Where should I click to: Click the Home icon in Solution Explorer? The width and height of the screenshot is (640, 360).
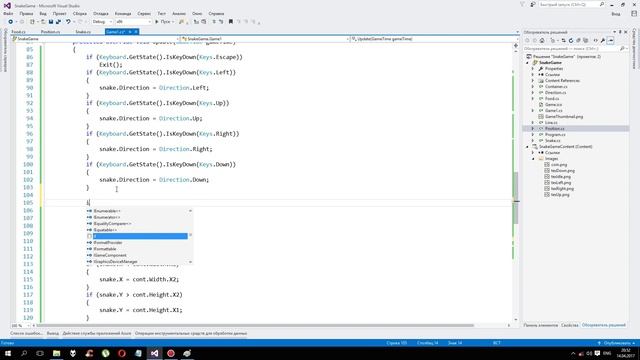click(542, 40)
